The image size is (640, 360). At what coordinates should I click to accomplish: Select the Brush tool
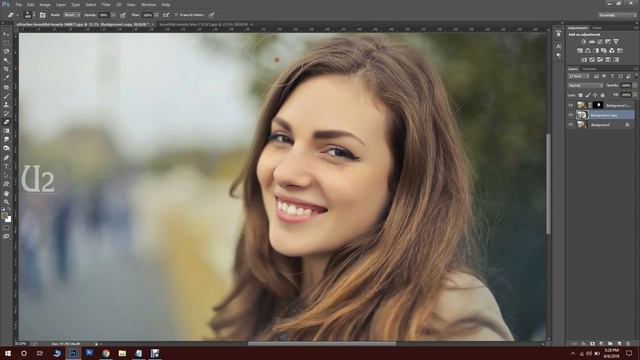[6, 96]
